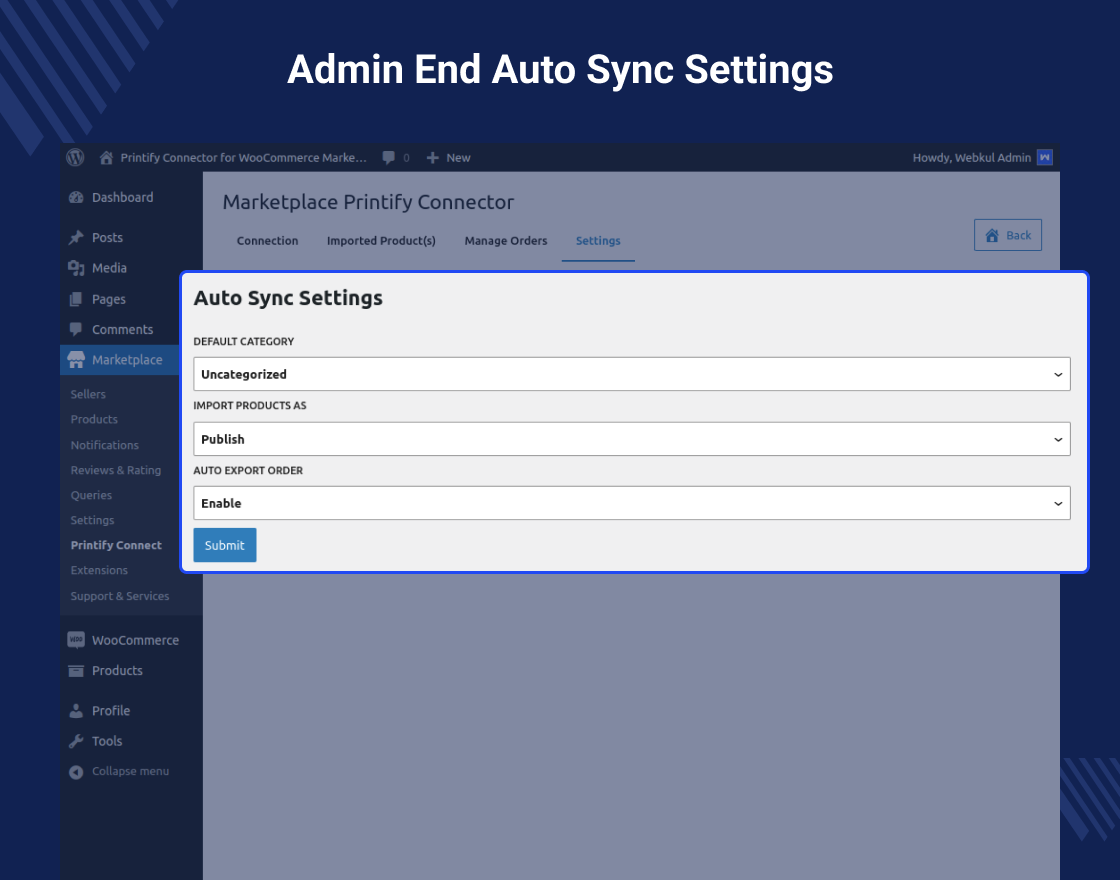The image size is (1120, 880).
Task: Open the Pages menu label
Action: pos(109,299)
